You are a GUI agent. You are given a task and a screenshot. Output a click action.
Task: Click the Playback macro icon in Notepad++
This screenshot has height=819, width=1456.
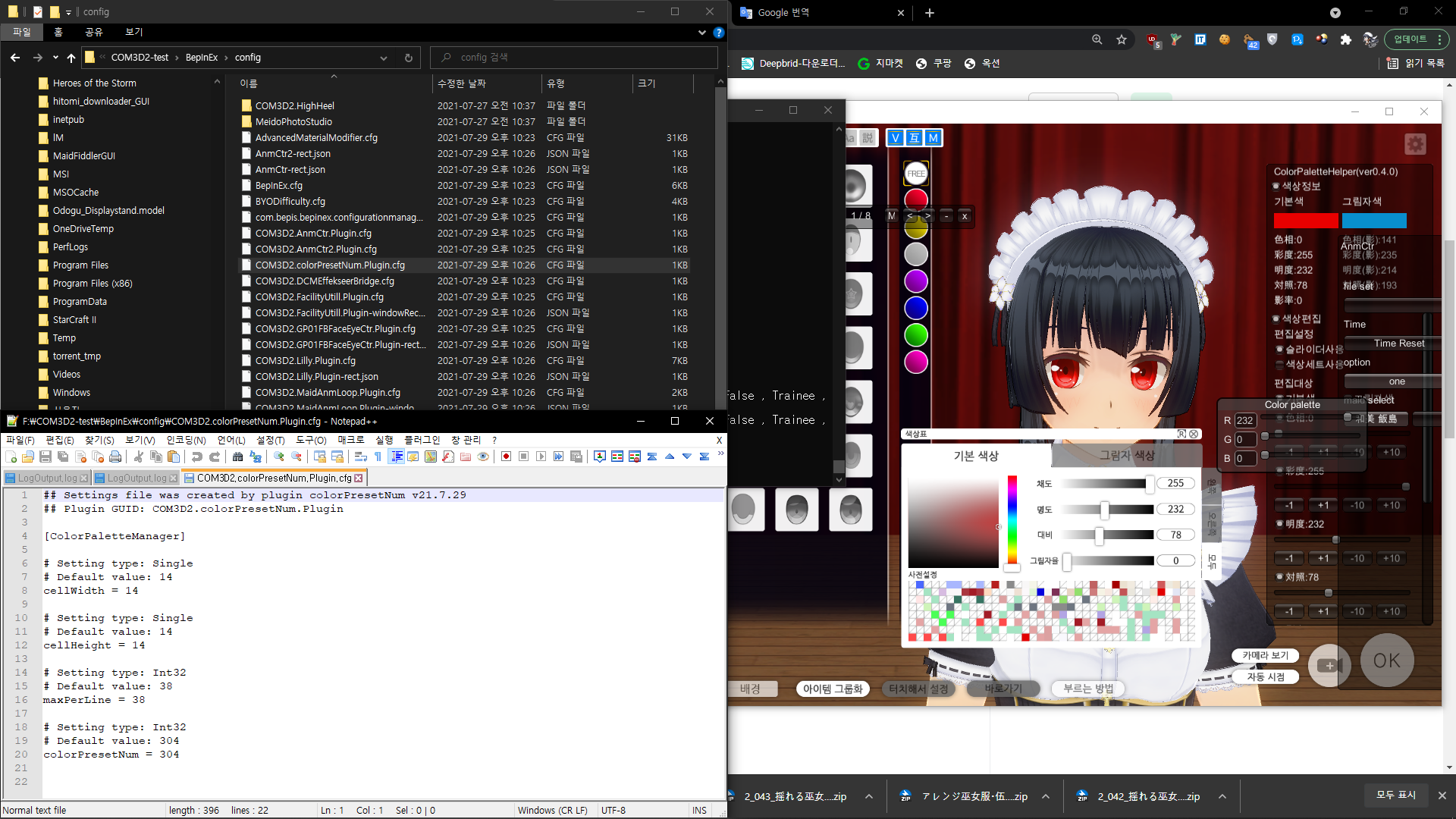[x=541, y=457]
